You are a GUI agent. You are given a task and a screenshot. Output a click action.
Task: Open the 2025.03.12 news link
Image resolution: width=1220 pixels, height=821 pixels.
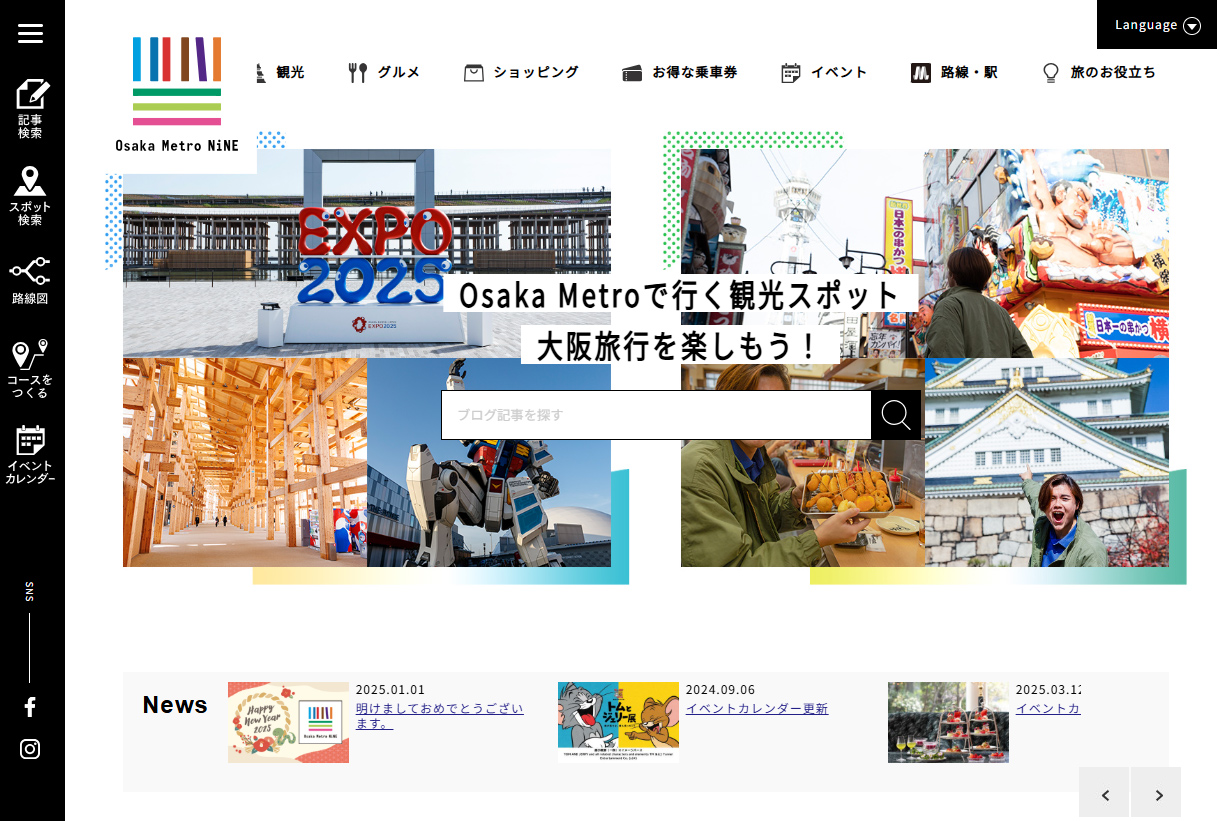[1048, 709]
